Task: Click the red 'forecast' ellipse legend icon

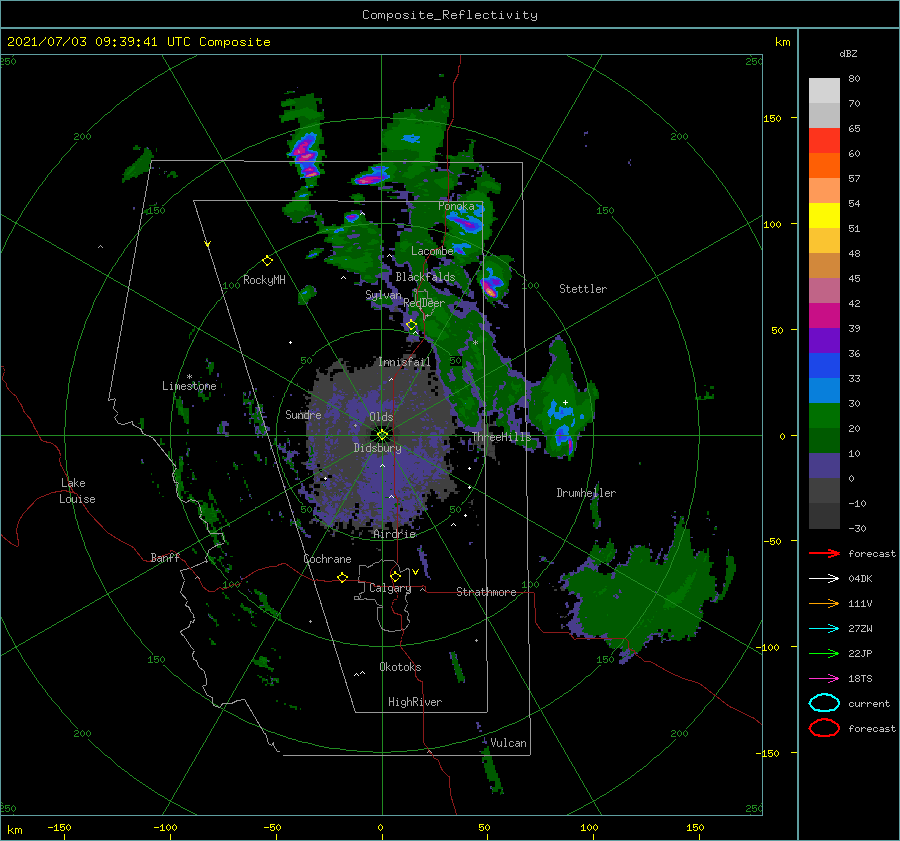Action: tap(824, 728)
